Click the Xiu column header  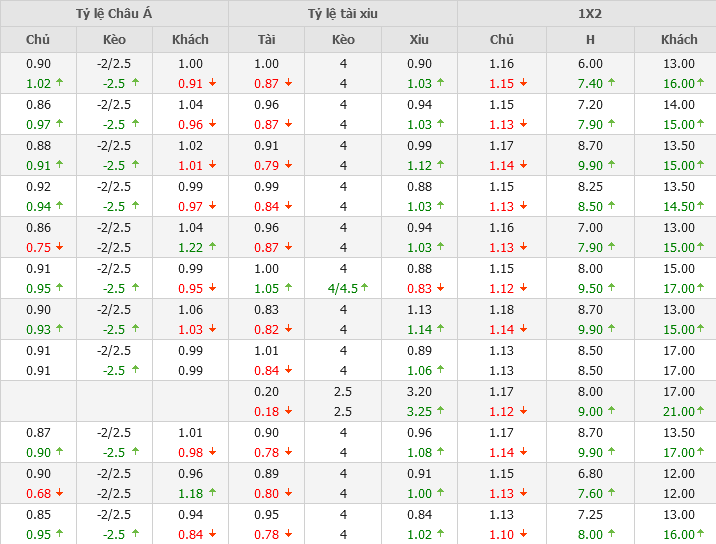(x=419, y=40)
